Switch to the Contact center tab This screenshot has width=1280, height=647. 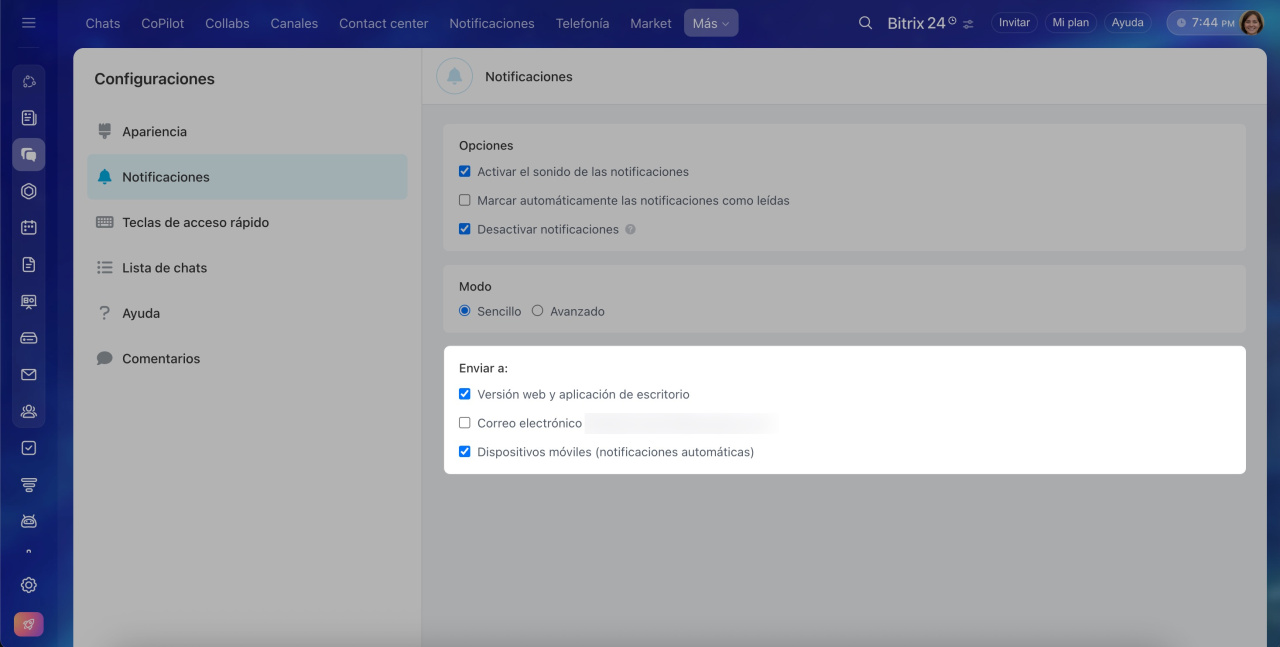[x=383, y=23]
